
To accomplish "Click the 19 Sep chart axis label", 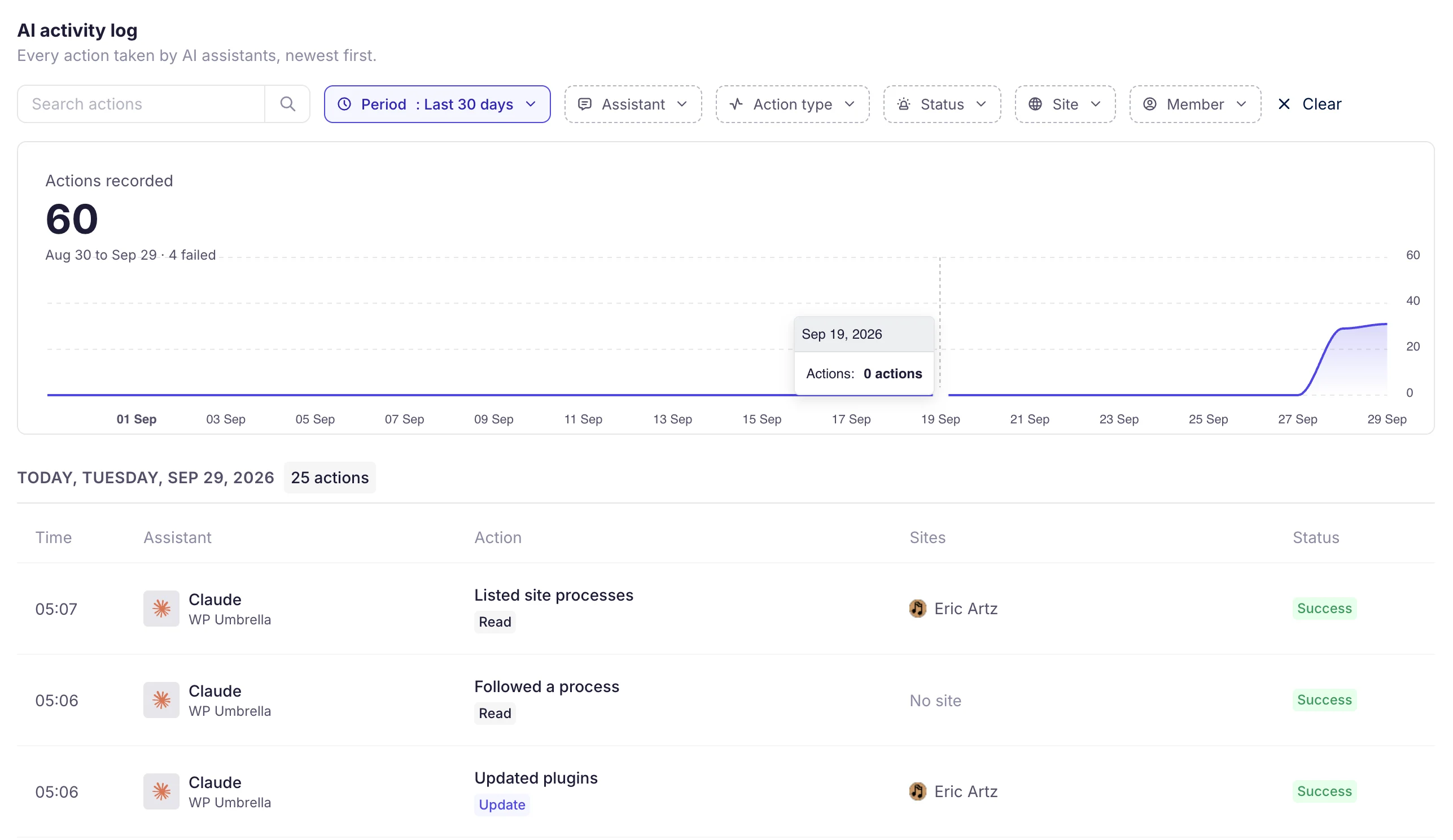I will [940, 419].
